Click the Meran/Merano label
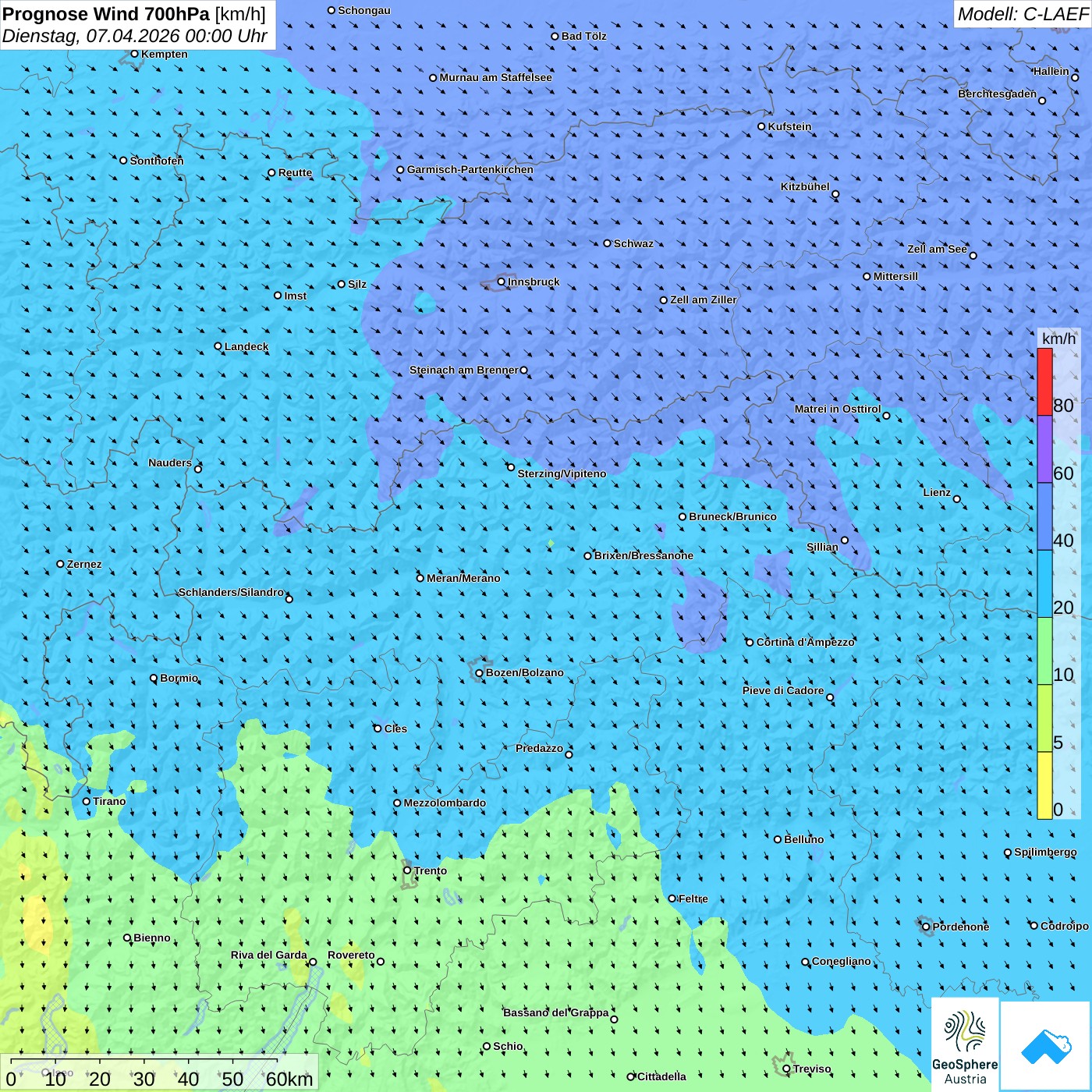 [x=463, y=578]
